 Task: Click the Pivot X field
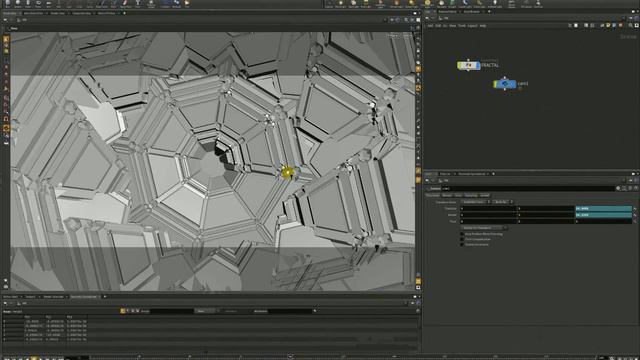pyautogui.click(x=489, y=221)
